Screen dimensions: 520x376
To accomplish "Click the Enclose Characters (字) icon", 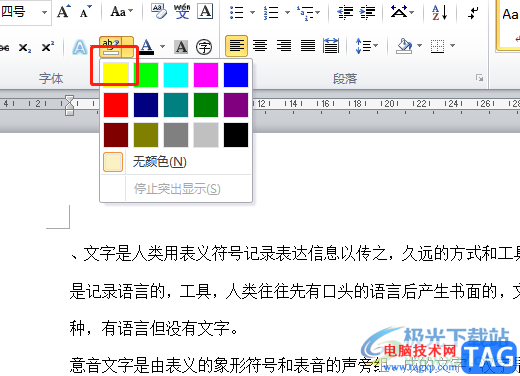I will pyautogui.click(x=204, y=47).
